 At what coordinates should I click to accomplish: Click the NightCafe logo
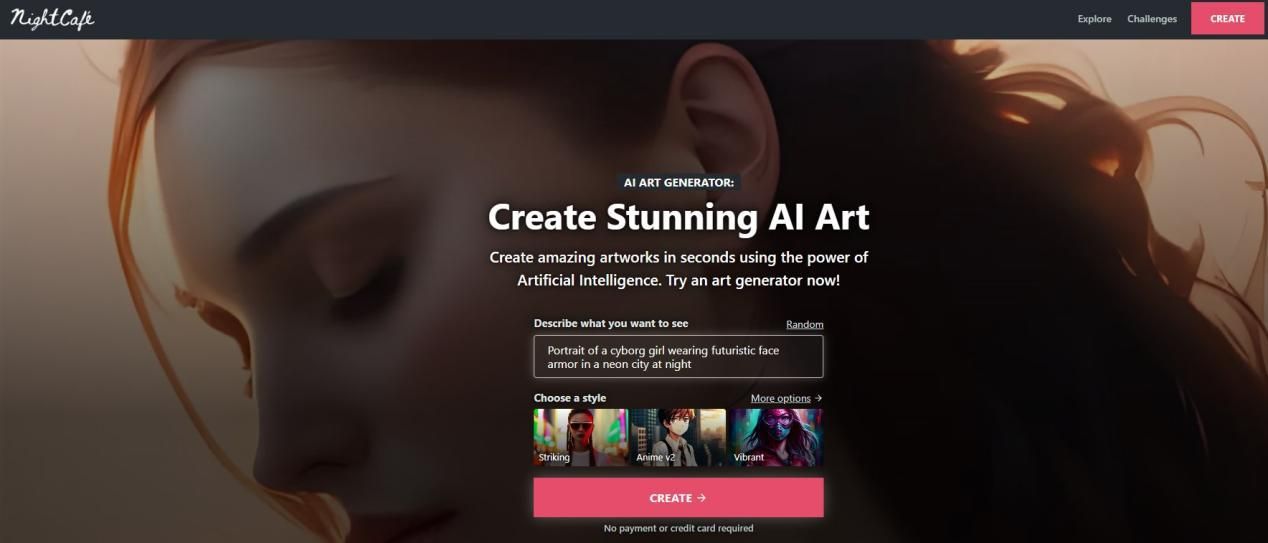click(52, 18)
